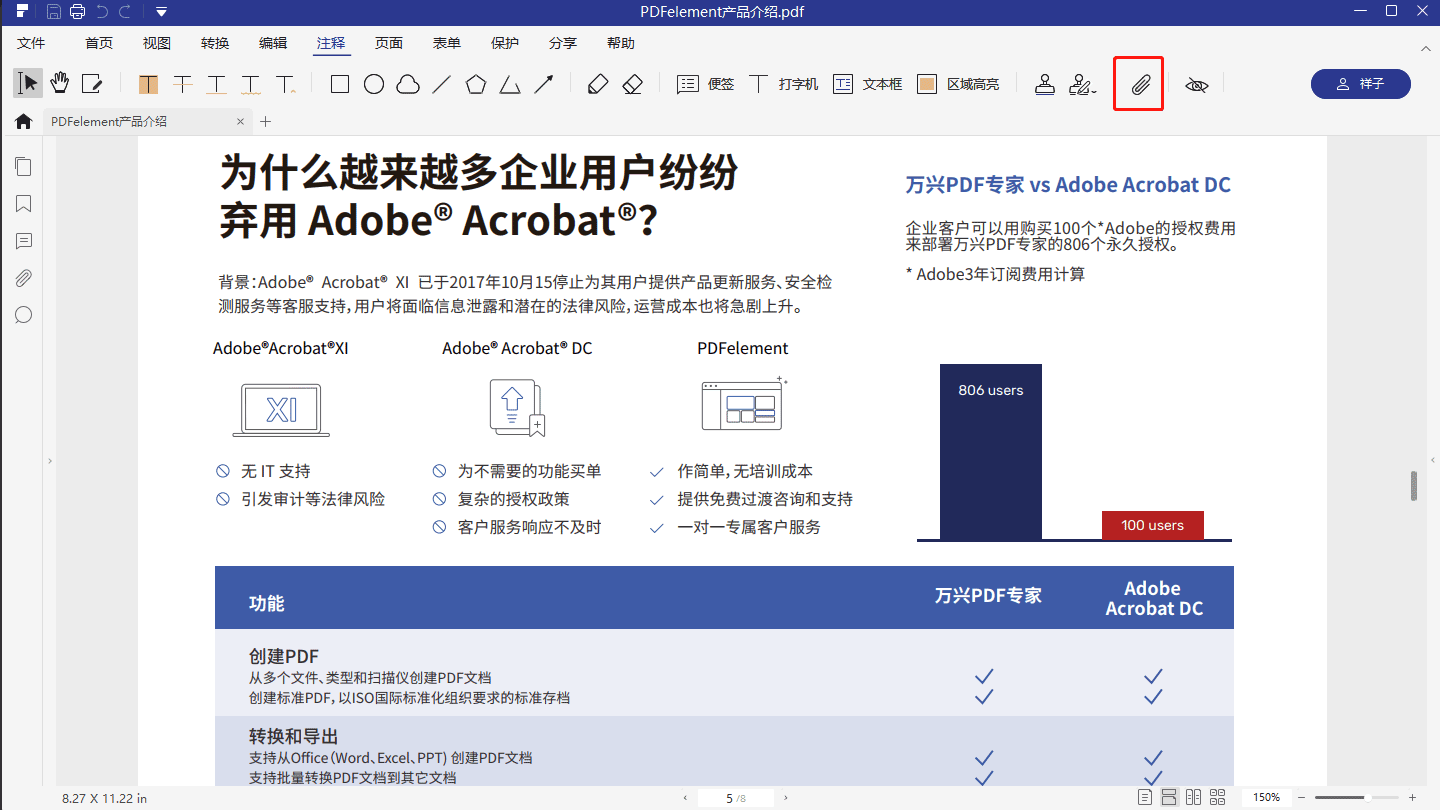Switch to two-page continuous view

(1217, 797)
